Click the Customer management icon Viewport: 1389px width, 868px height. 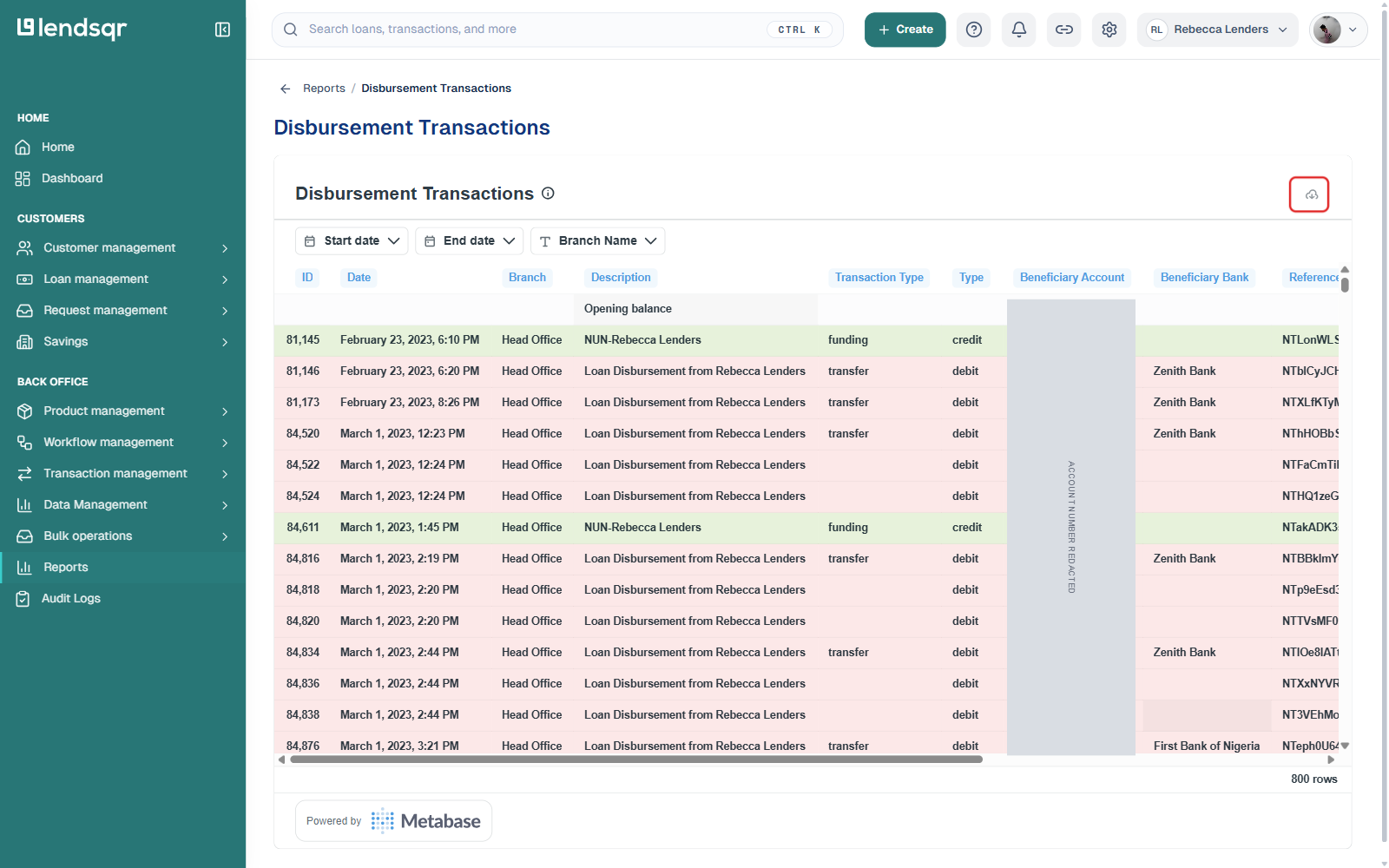click(25, 248)
